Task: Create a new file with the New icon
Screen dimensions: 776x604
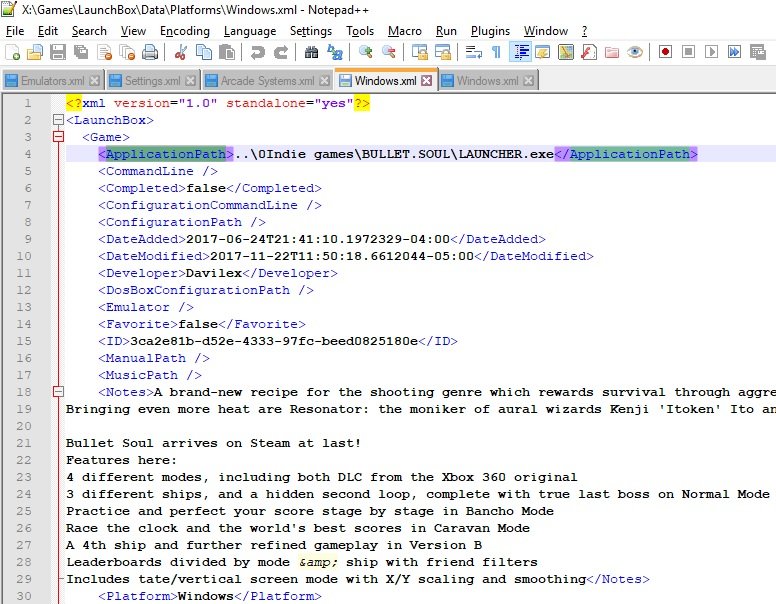Action: point(12,52)
